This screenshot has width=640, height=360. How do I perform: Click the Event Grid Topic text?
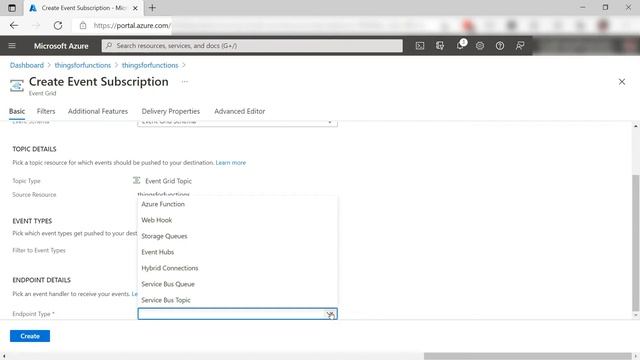point(169,181)
